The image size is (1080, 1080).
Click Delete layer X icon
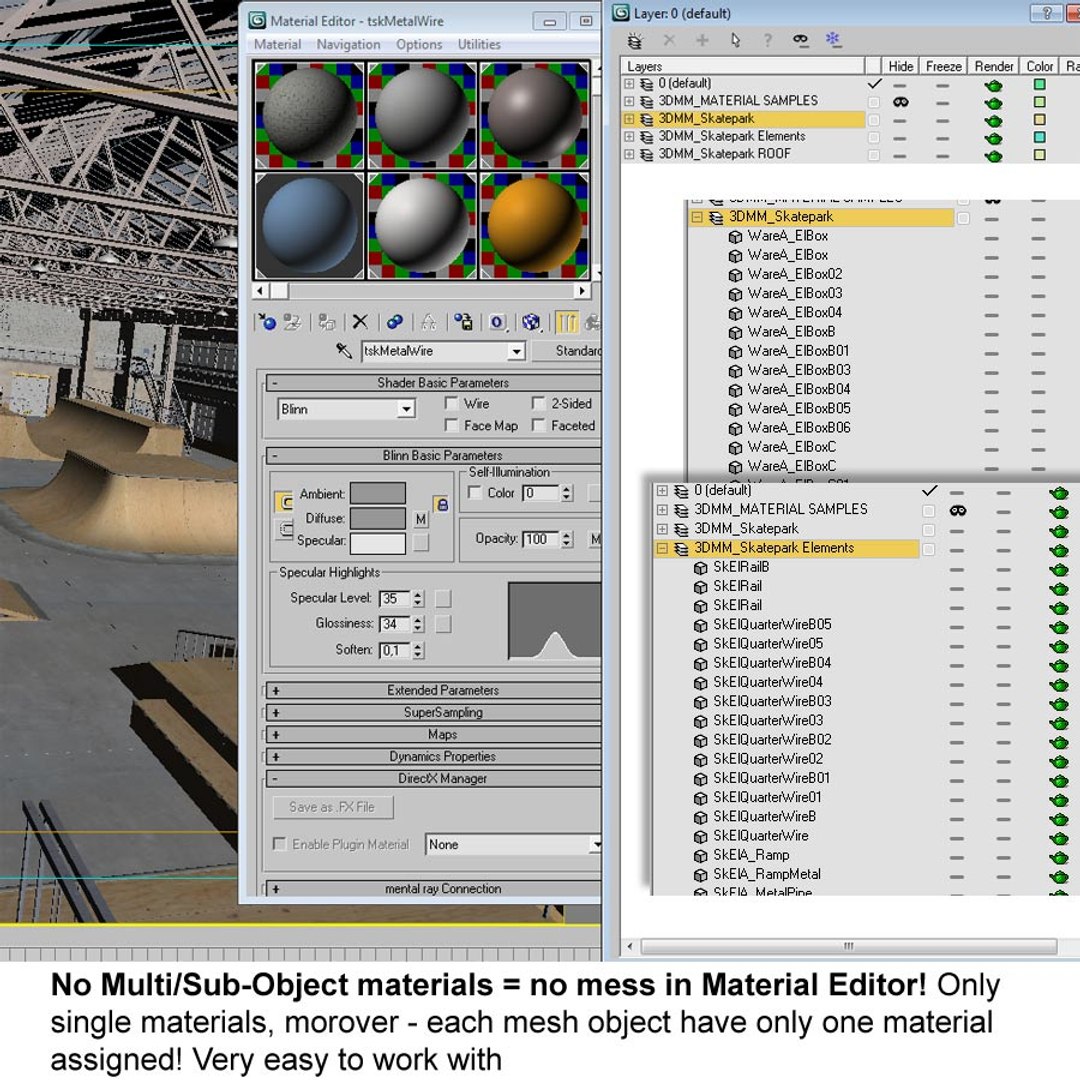click(669, 41)
